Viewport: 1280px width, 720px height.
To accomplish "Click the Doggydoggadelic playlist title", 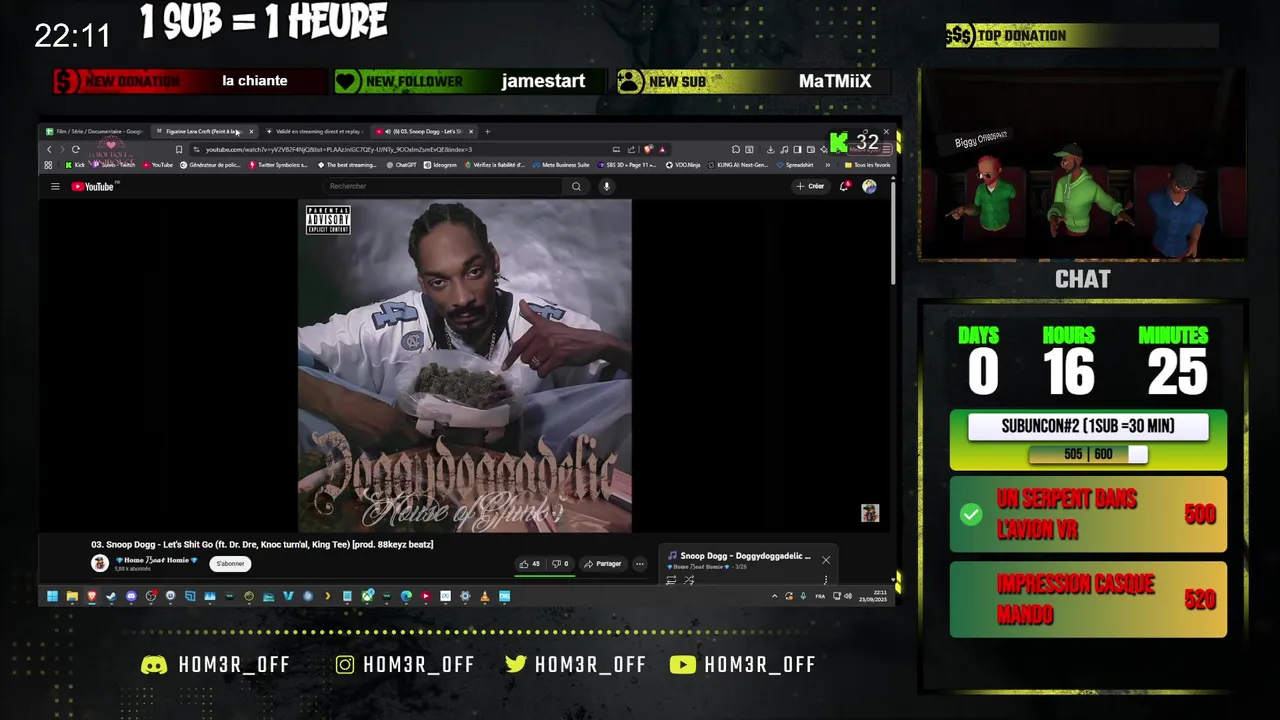I will [745, 556].
